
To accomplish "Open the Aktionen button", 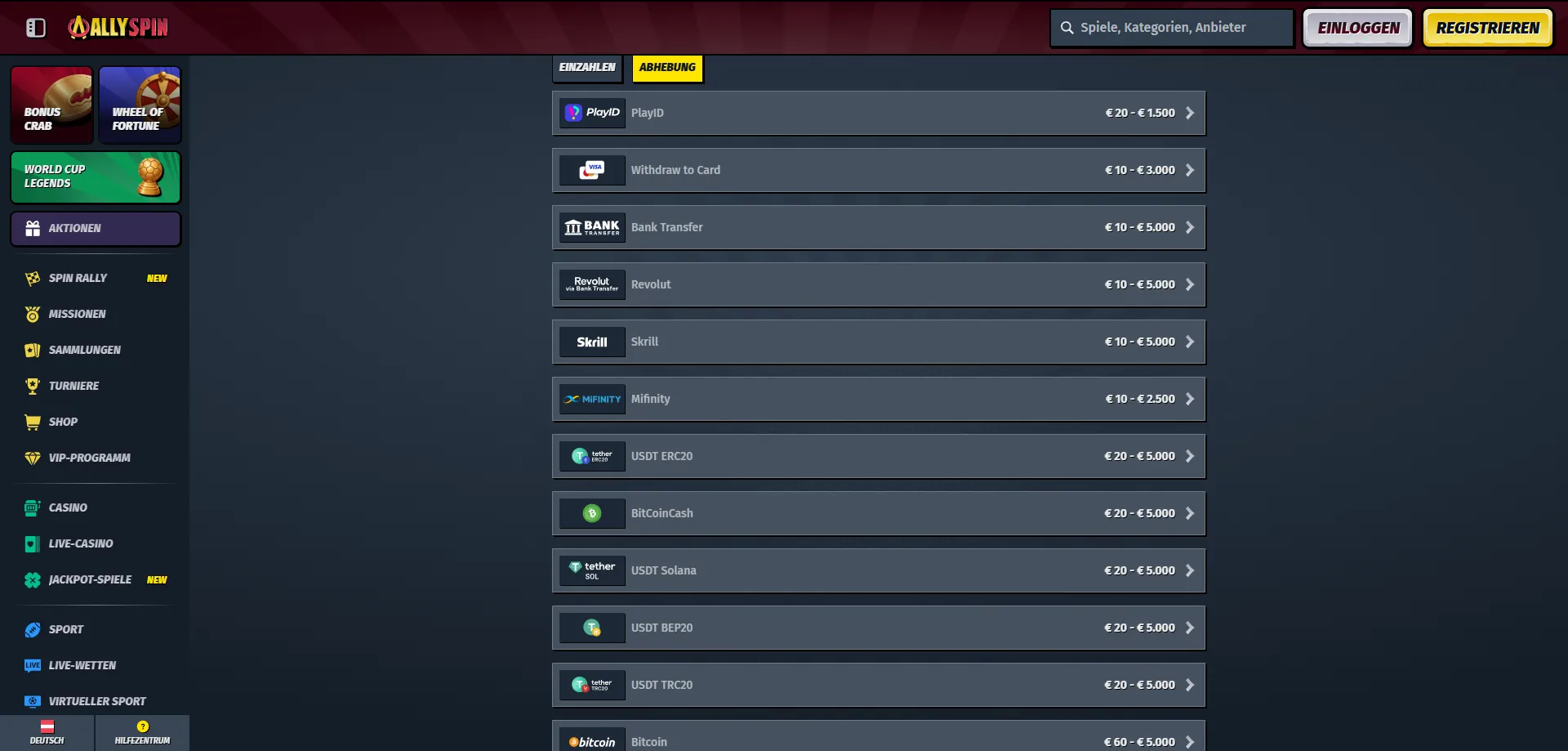I will click(96, 229).
